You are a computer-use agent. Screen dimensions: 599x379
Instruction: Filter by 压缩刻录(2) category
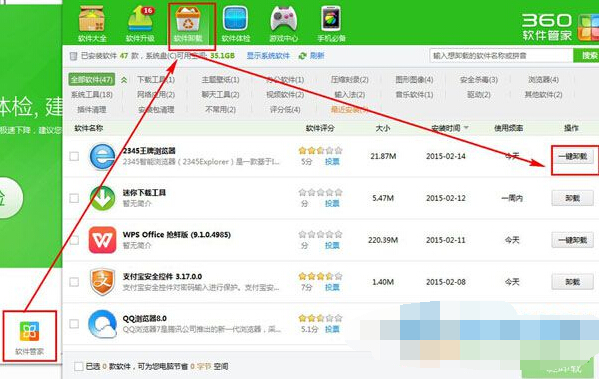[350, 80]
